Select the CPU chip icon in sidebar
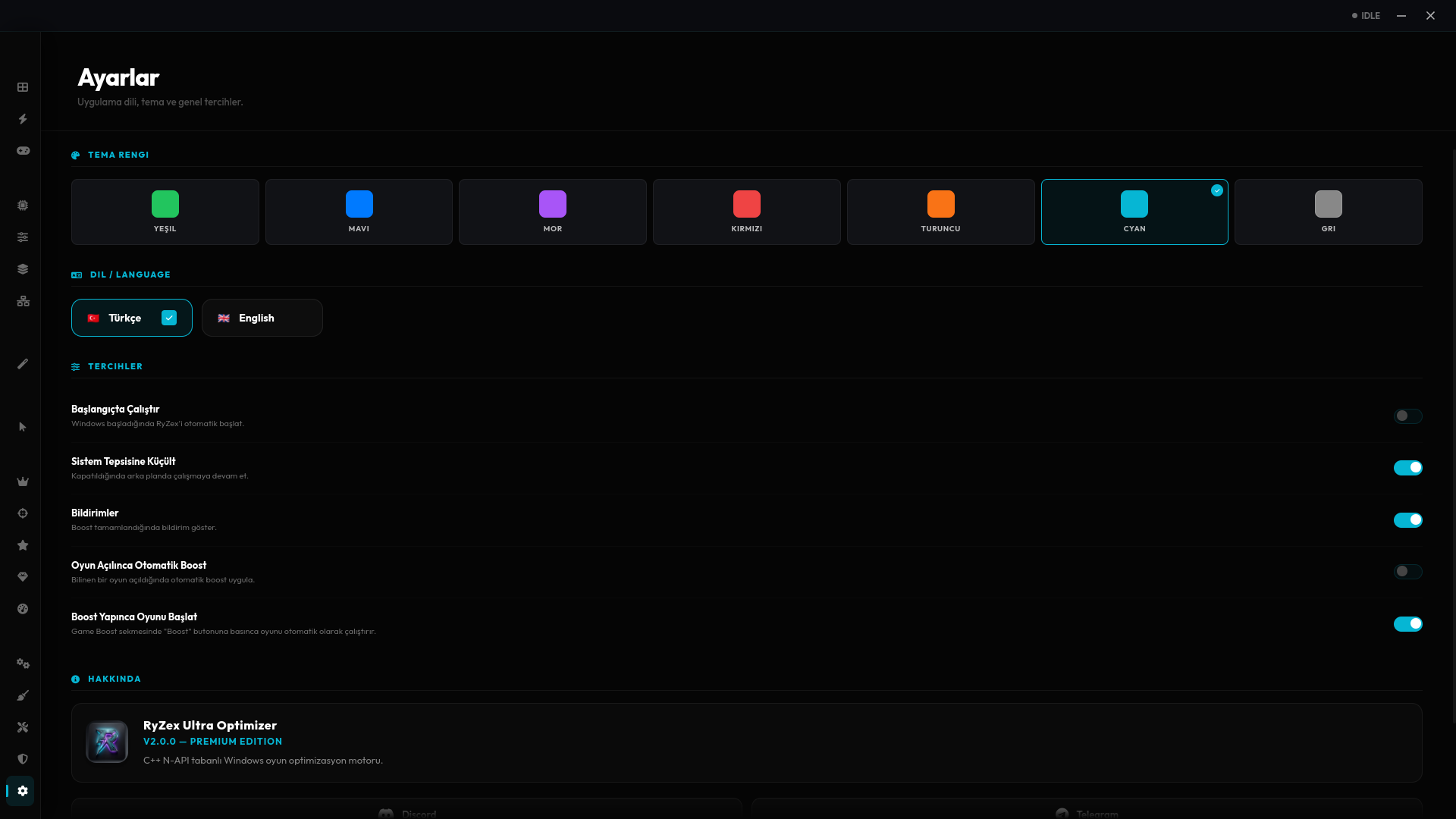Viewport: 1456px width, 819px height. click(23, 206)
